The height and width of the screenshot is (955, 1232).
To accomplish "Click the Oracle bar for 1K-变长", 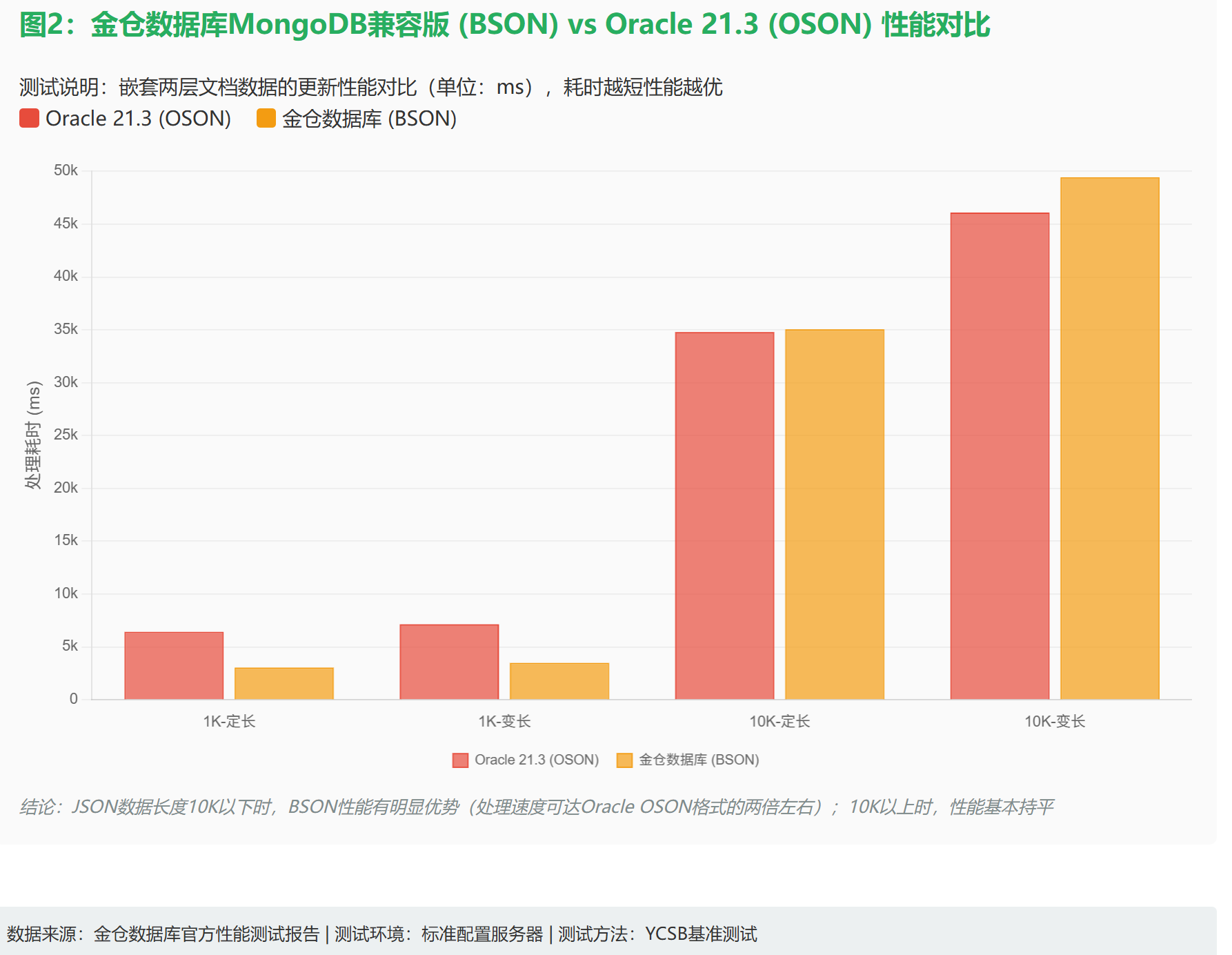I will point(449,662).
